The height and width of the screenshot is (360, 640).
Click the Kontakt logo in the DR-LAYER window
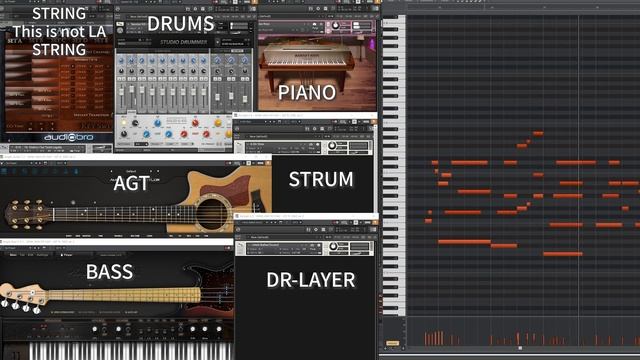click(238, 229)
